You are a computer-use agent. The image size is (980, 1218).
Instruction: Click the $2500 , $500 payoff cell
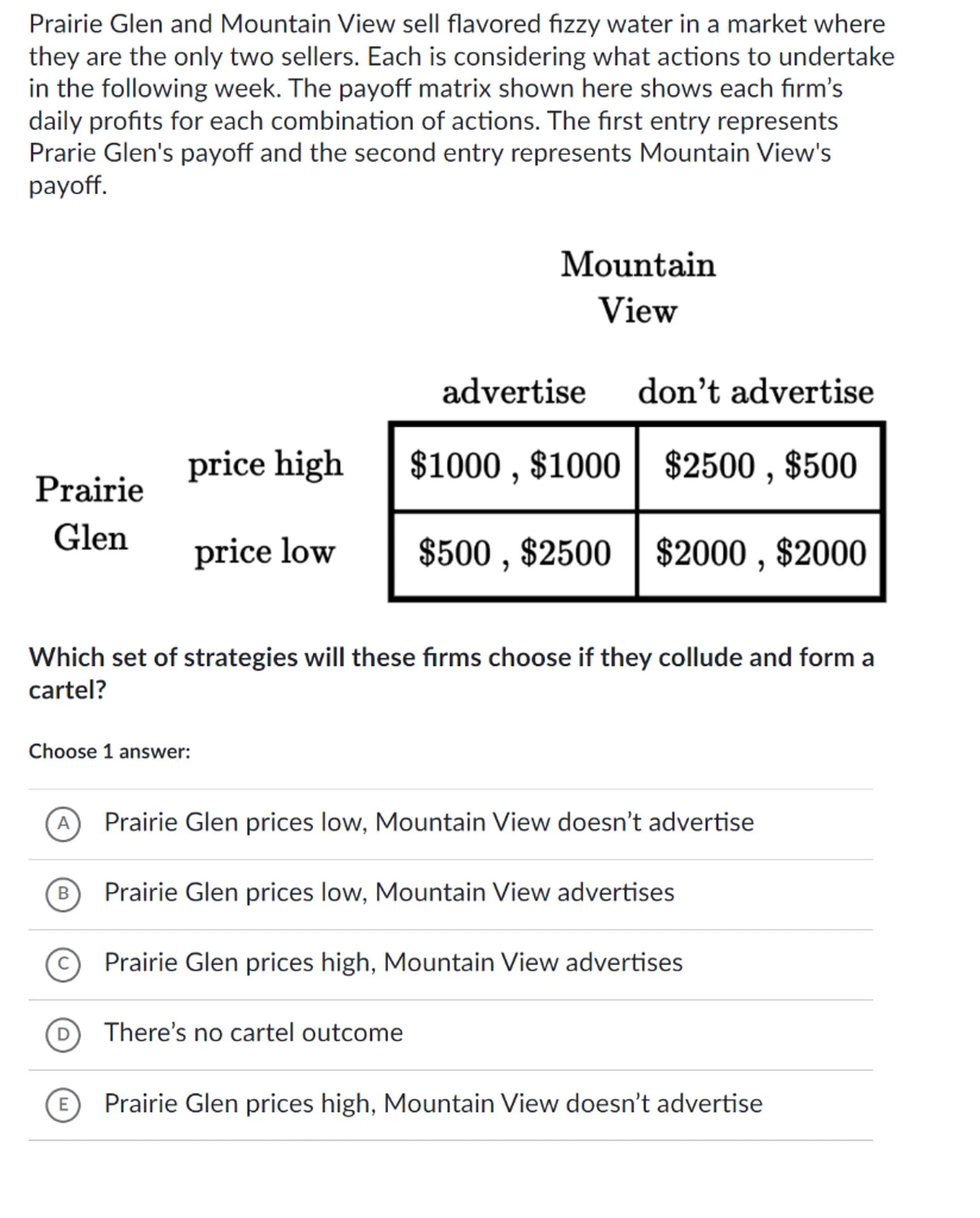[760, 466]
